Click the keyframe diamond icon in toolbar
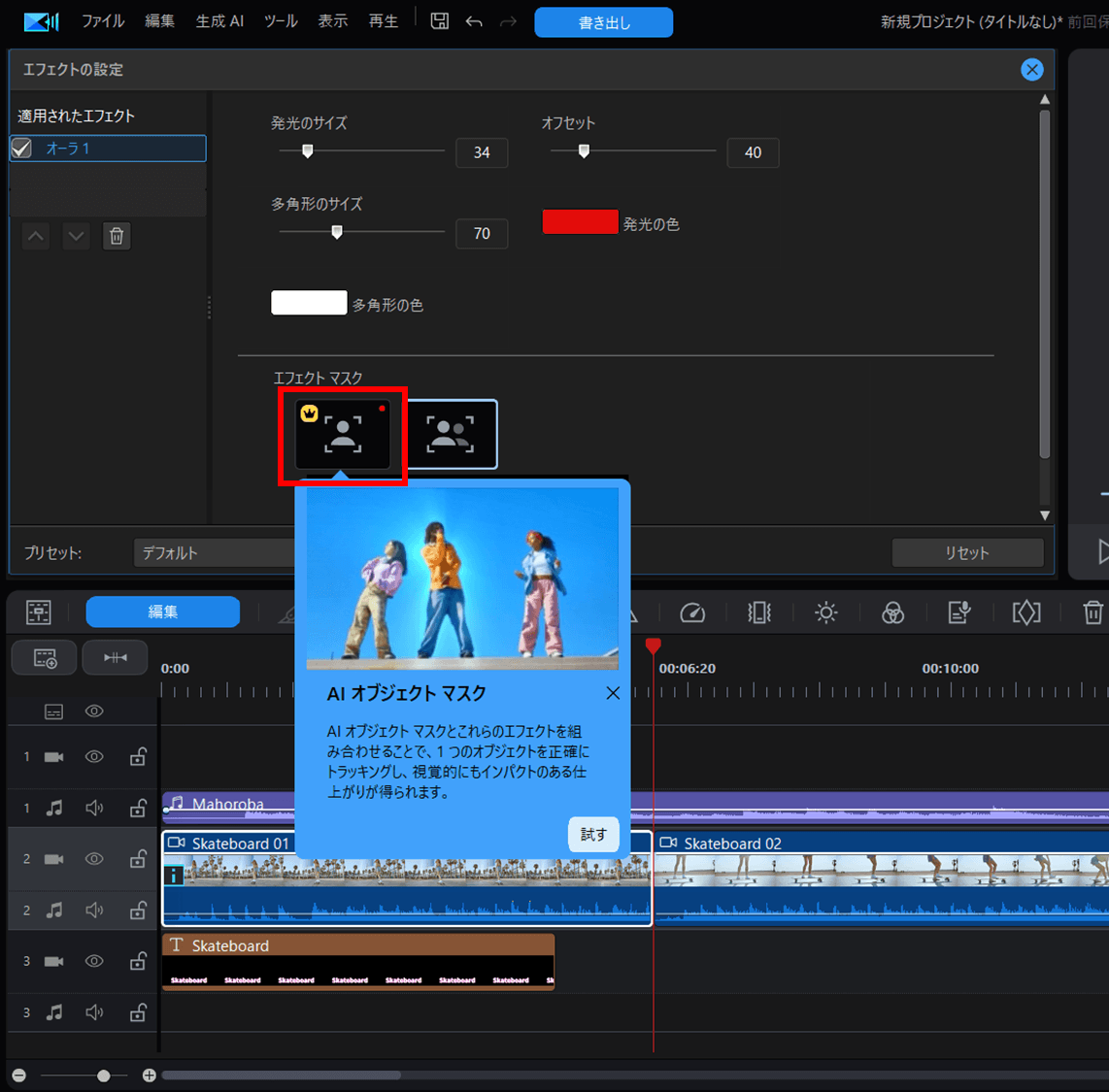This screenshot has width=1109, height=1092. 1025,612
